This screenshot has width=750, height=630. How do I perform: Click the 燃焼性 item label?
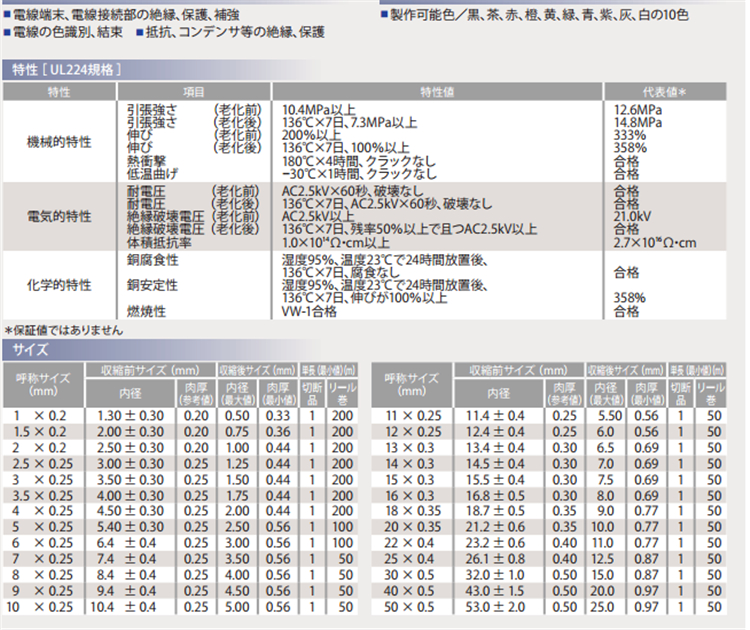[x=147, y=311]
